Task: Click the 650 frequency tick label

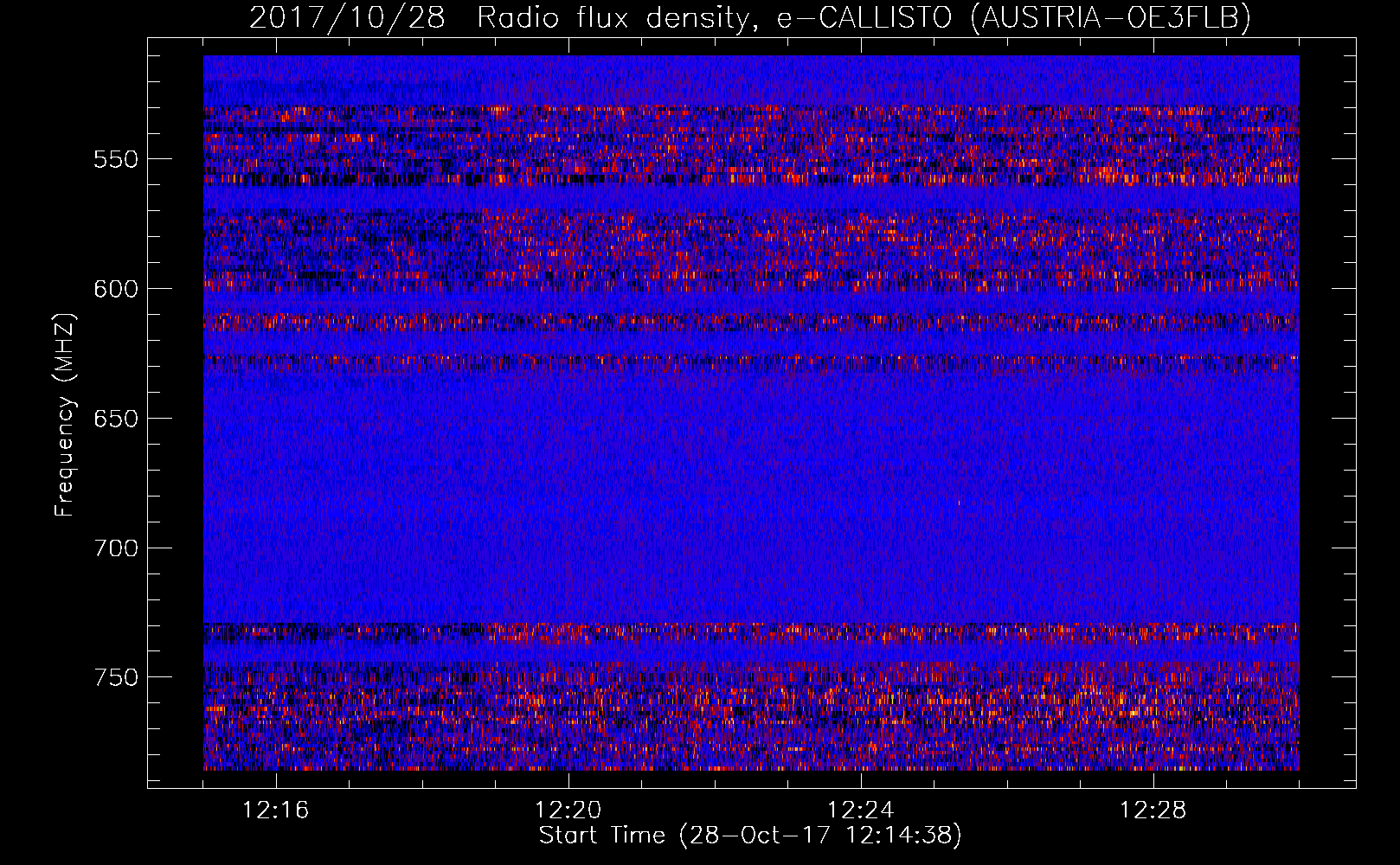Action: click(x=116, y=419)
